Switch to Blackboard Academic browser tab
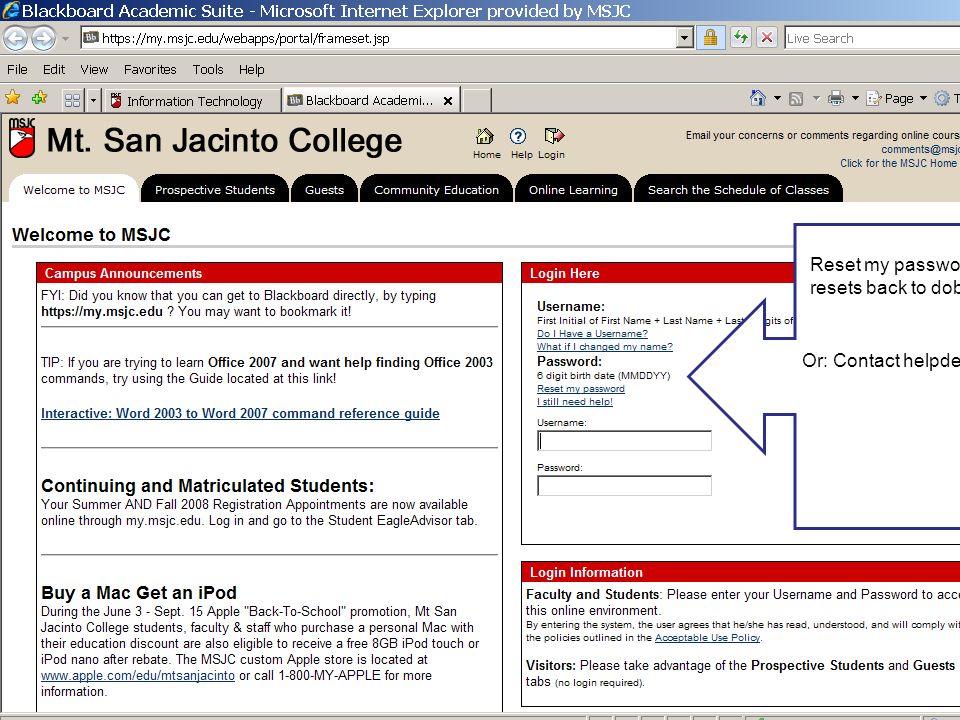 [372, 100]
